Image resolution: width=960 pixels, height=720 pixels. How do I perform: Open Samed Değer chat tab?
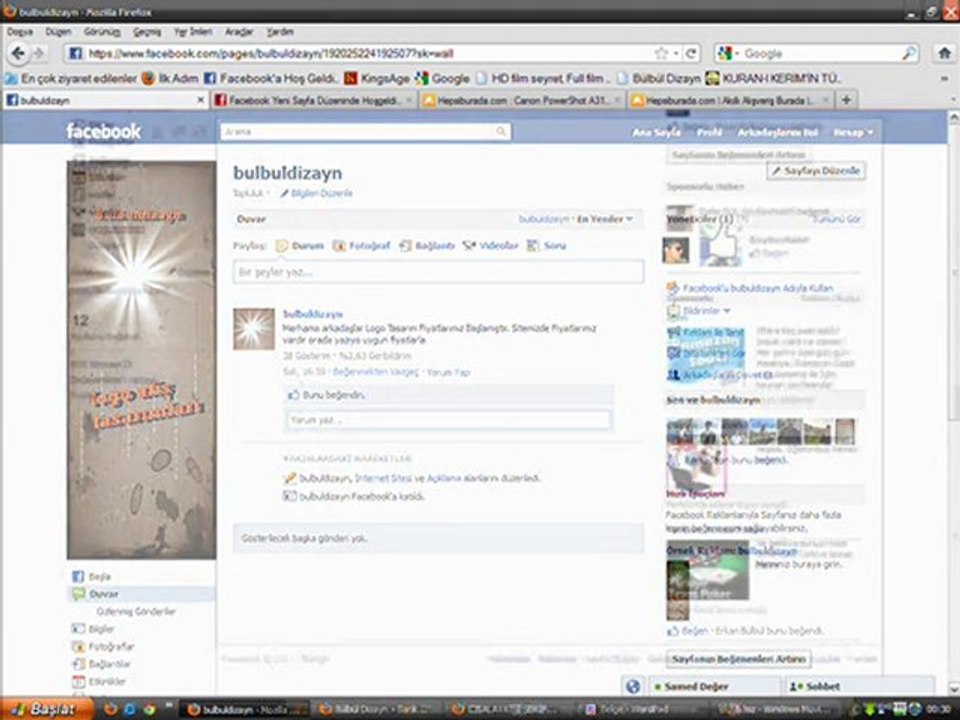(x=713, y=686)
